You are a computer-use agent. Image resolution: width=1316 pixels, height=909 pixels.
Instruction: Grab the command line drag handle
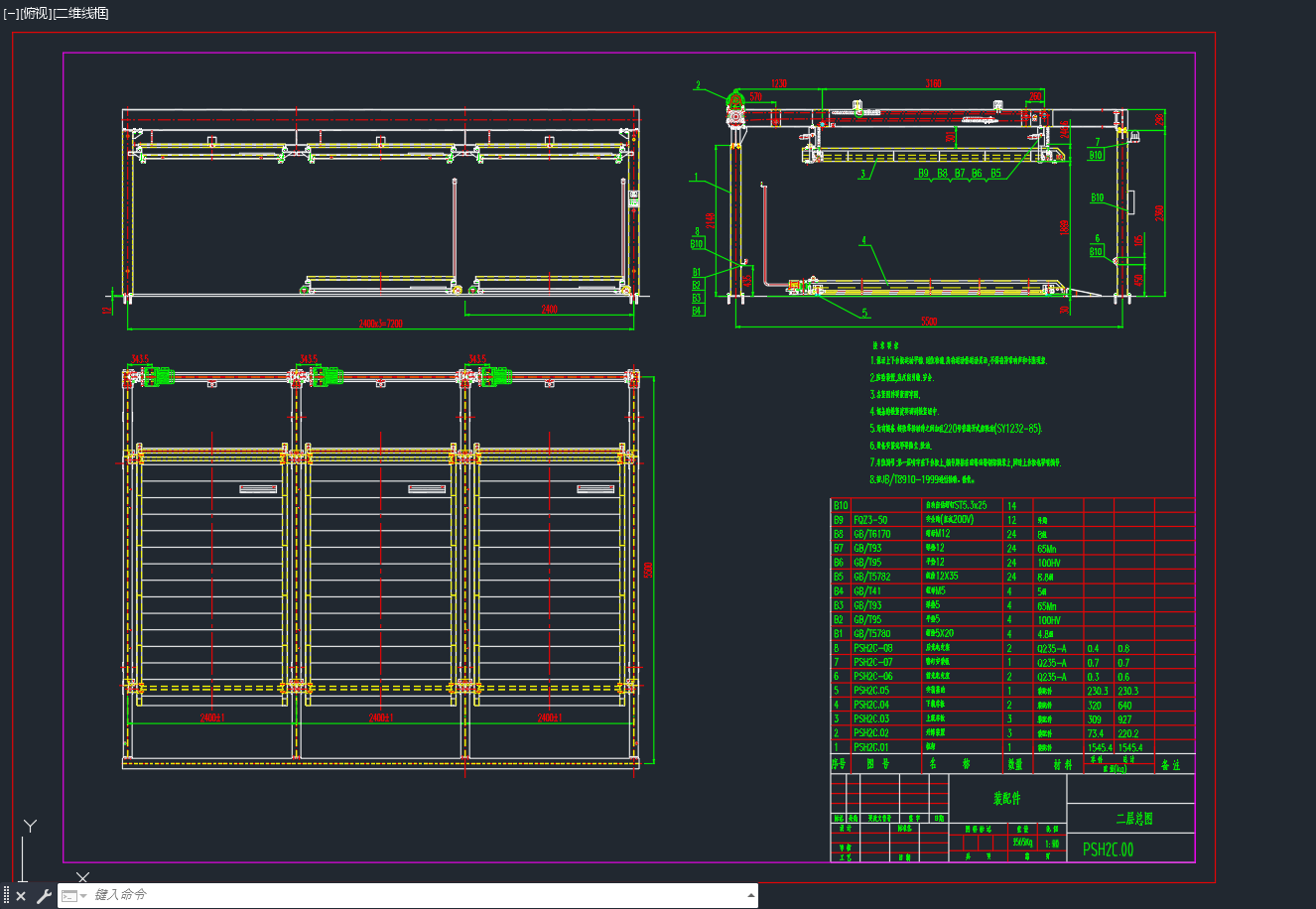click(x=6, y=896)
